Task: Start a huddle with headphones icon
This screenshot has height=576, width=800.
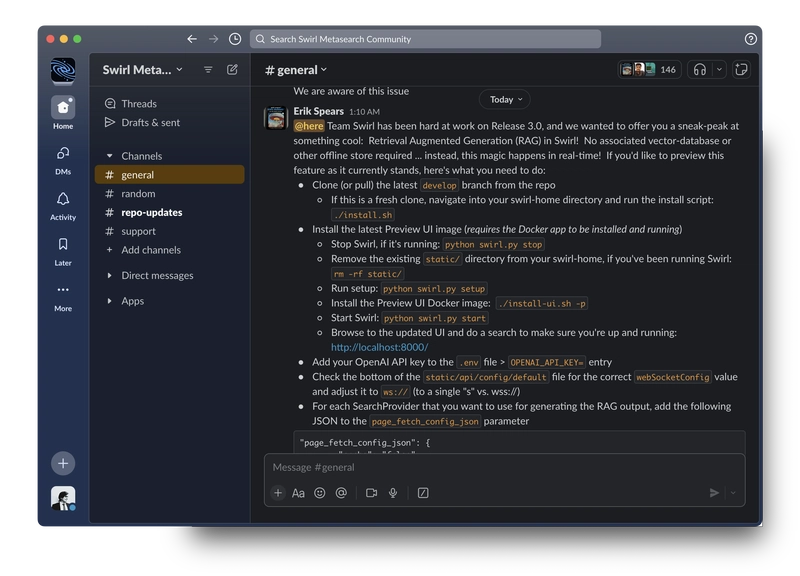Action: coord(699,69)
